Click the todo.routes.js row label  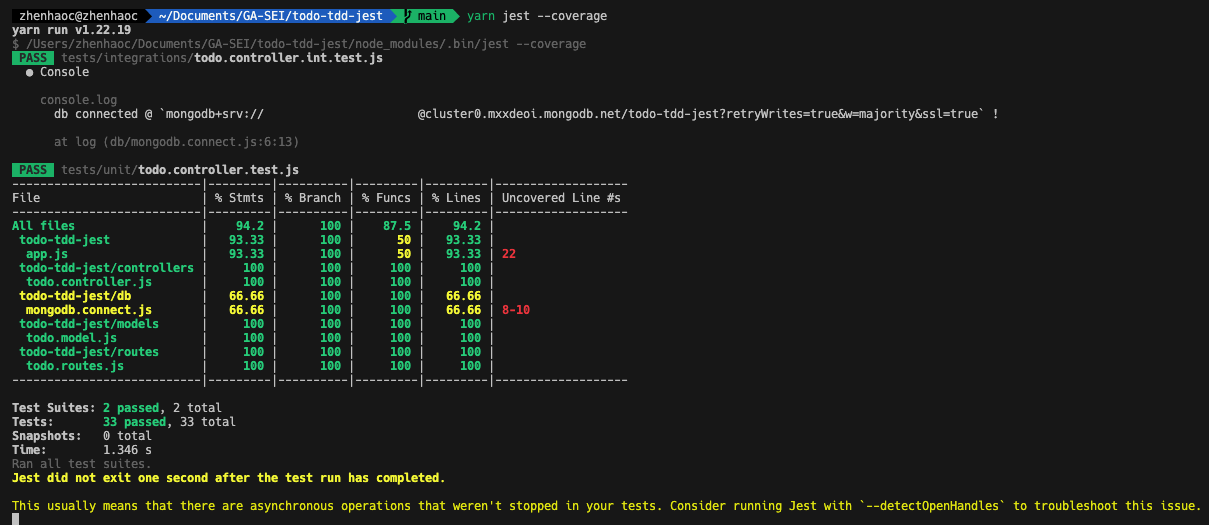point(75,366)
